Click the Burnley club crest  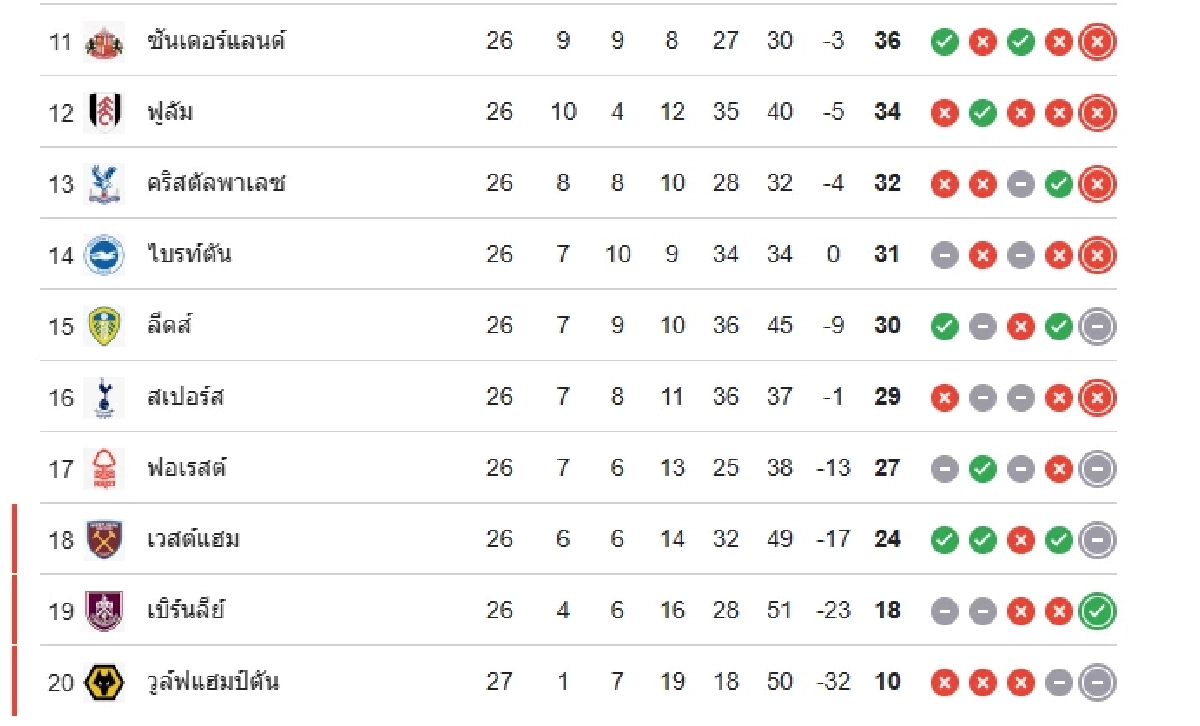[x=104, y=610]
